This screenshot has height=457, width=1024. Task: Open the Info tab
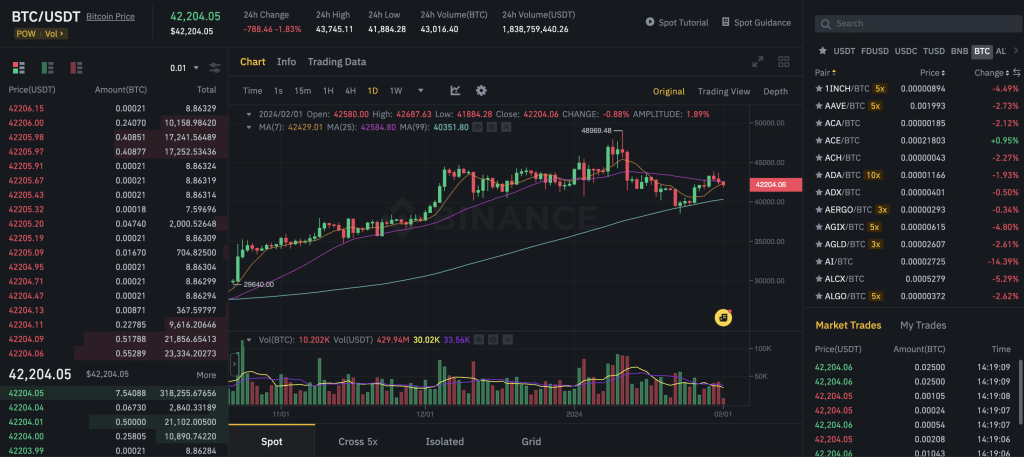(286, 62)
